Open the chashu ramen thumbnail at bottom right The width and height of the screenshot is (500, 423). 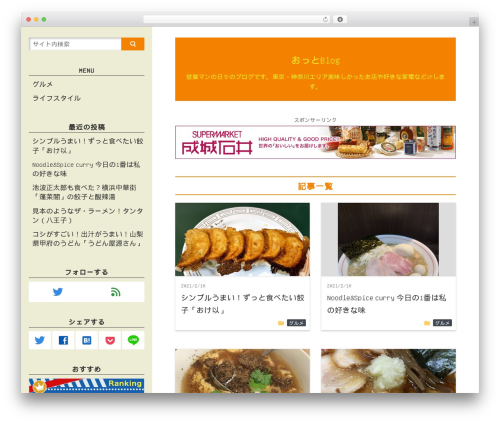pos(388,371)
